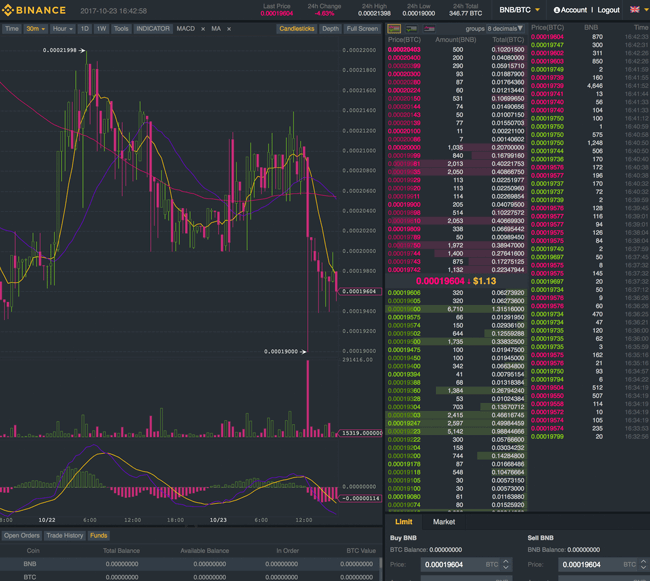This screenshot has width=650, height=581.
Task: Open the 8 decimals grouping dropdown
Action: click(x=505, y=29)
